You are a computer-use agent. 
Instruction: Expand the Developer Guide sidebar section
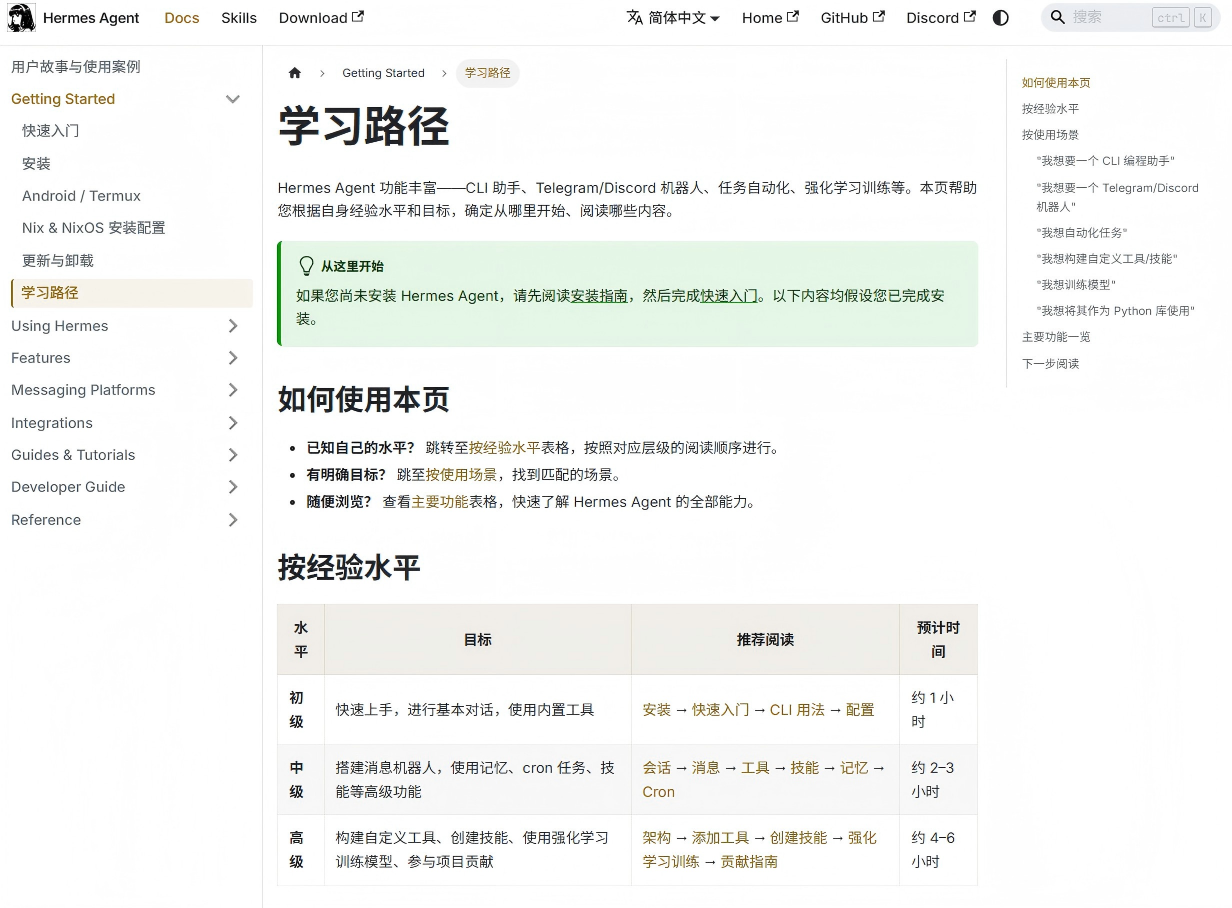[233, 487]
